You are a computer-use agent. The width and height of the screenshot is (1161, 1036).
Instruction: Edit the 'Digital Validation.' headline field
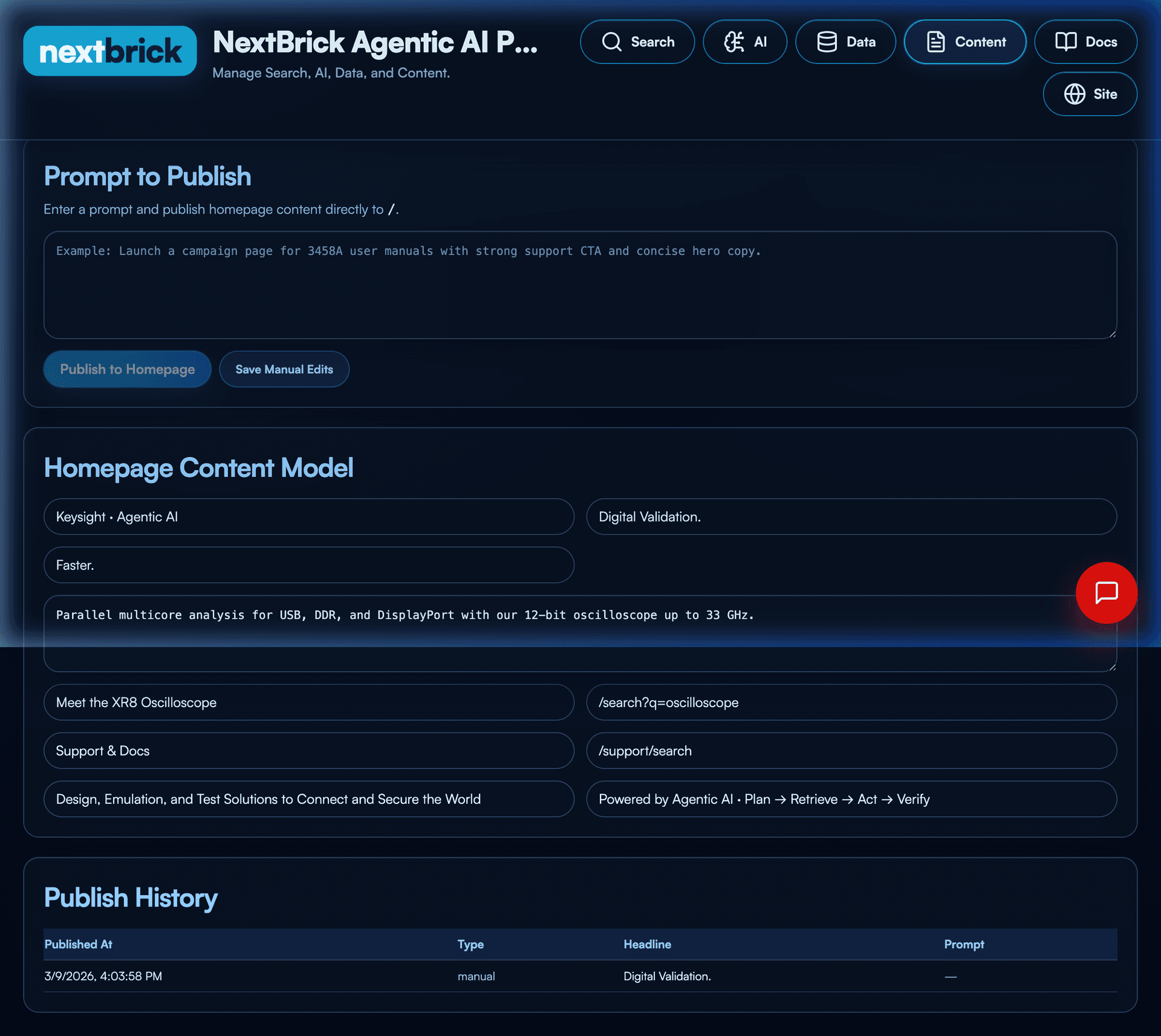tap(852, 517)
